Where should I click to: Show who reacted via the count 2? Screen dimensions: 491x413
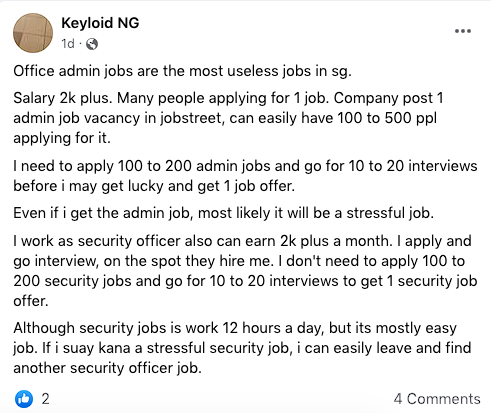[45, 399]
